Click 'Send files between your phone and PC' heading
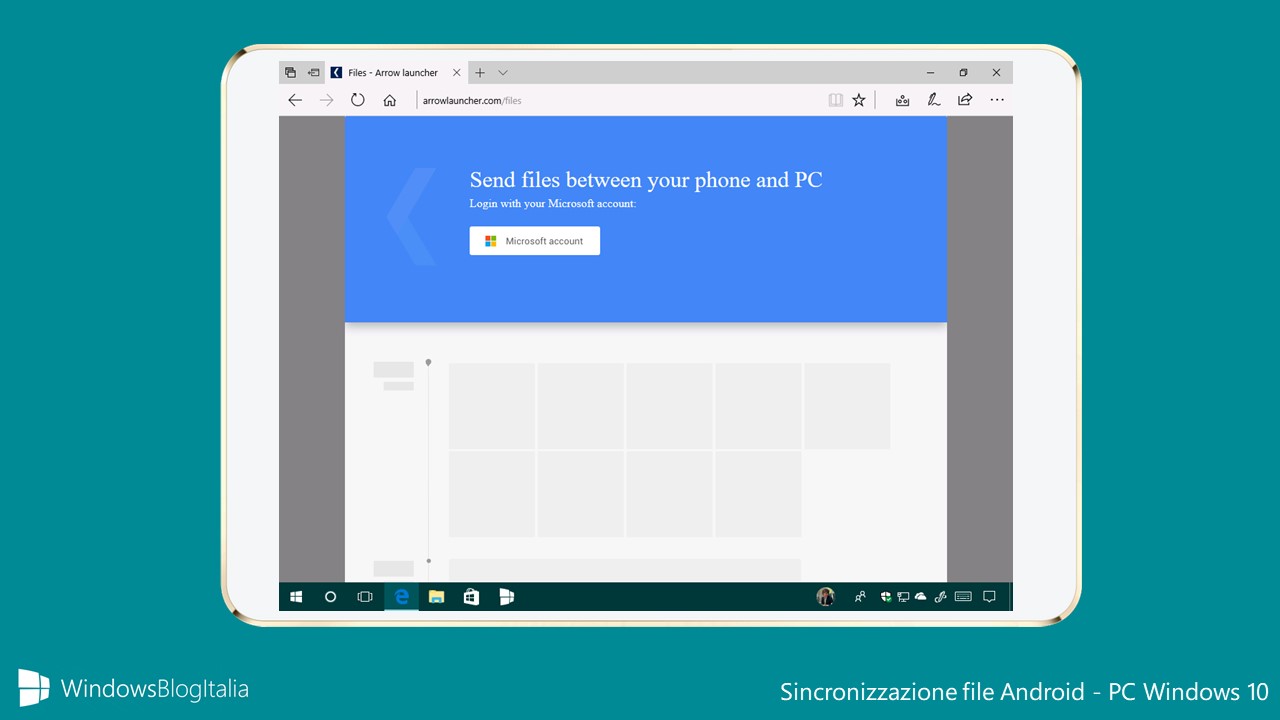 point(646,180)
